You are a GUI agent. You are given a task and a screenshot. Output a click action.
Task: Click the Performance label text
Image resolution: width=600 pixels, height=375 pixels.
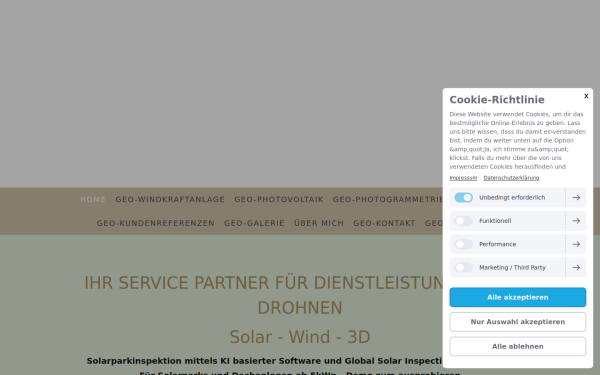point(497,244)
